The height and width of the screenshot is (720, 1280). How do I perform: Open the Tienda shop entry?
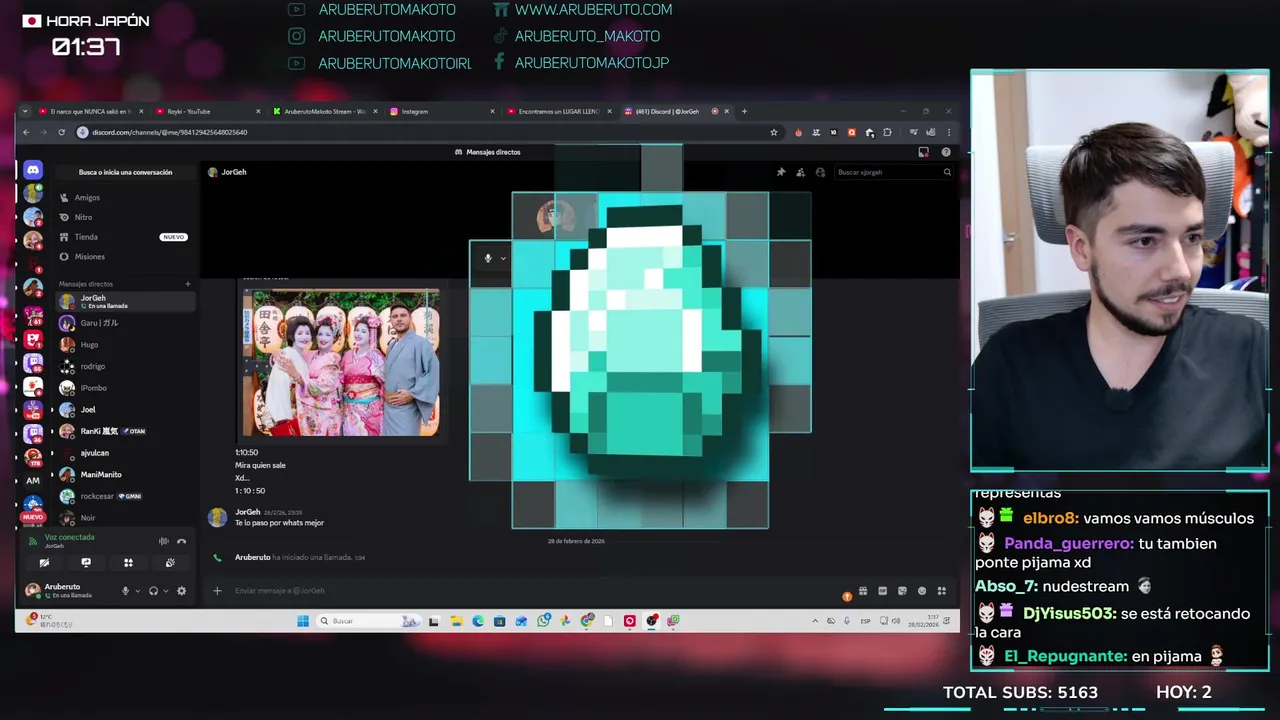pos(125,237)
